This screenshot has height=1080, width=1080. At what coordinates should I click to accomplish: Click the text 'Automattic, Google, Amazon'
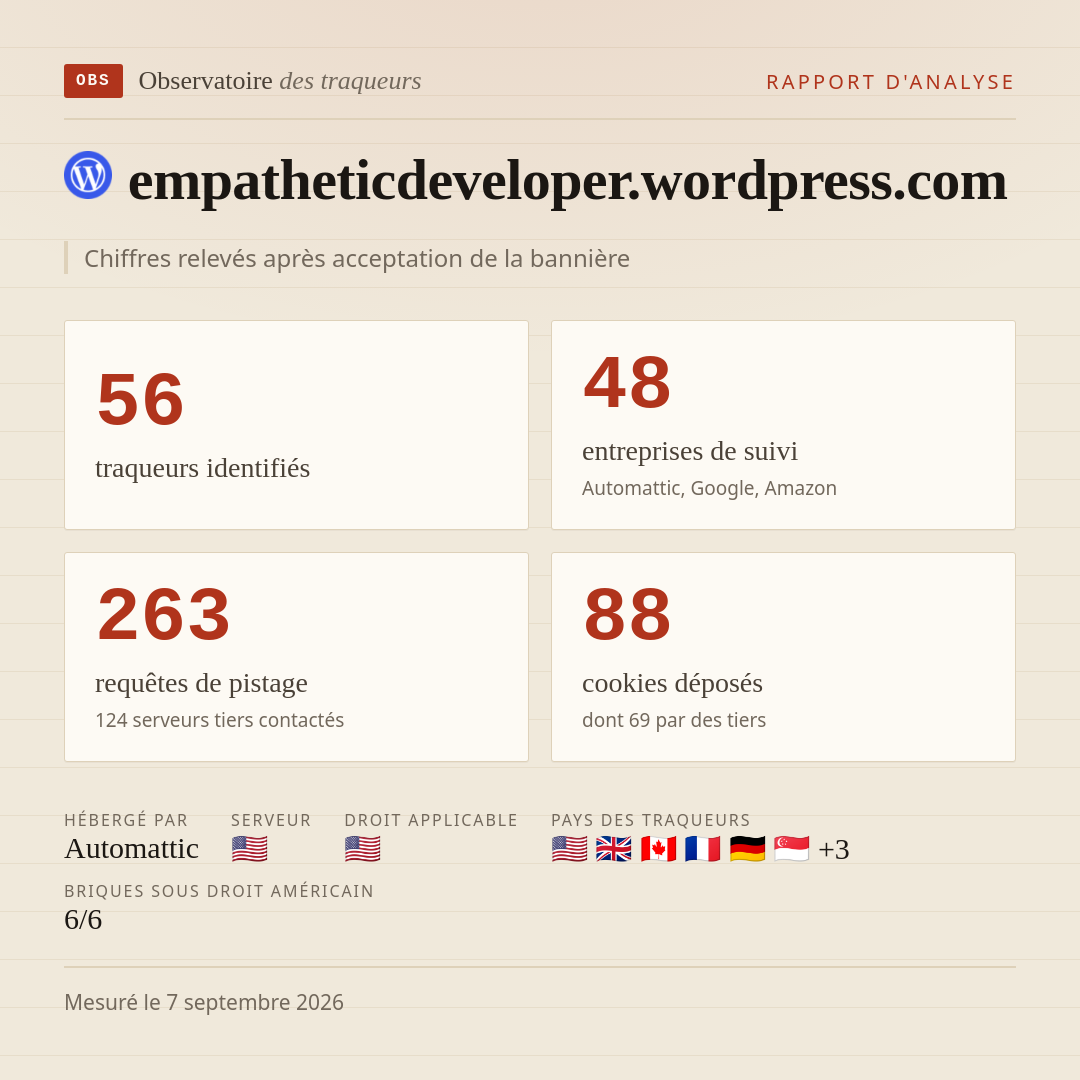click(x=709, y=488)
